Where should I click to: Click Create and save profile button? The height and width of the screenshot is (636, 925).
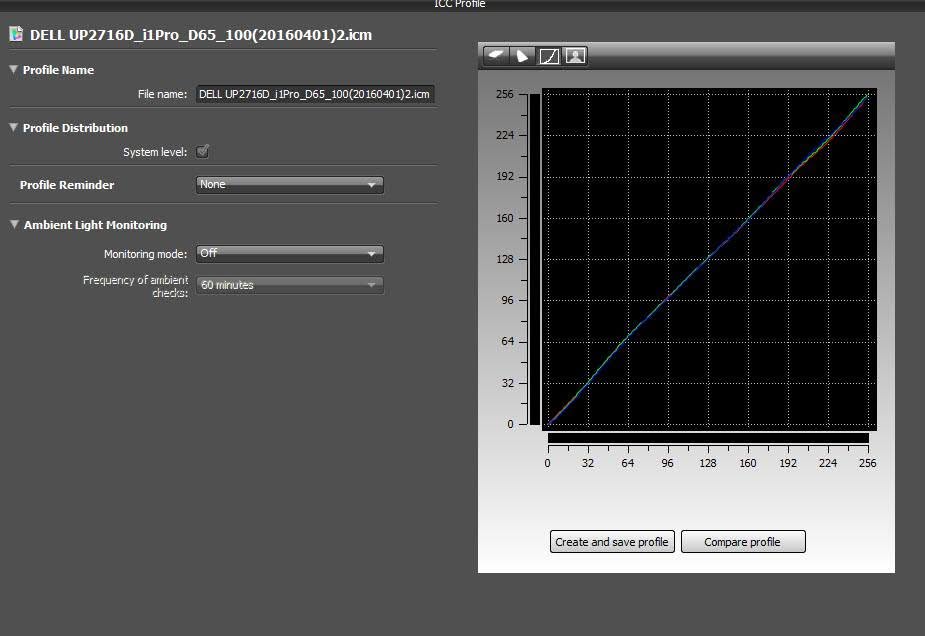(612, 542)
